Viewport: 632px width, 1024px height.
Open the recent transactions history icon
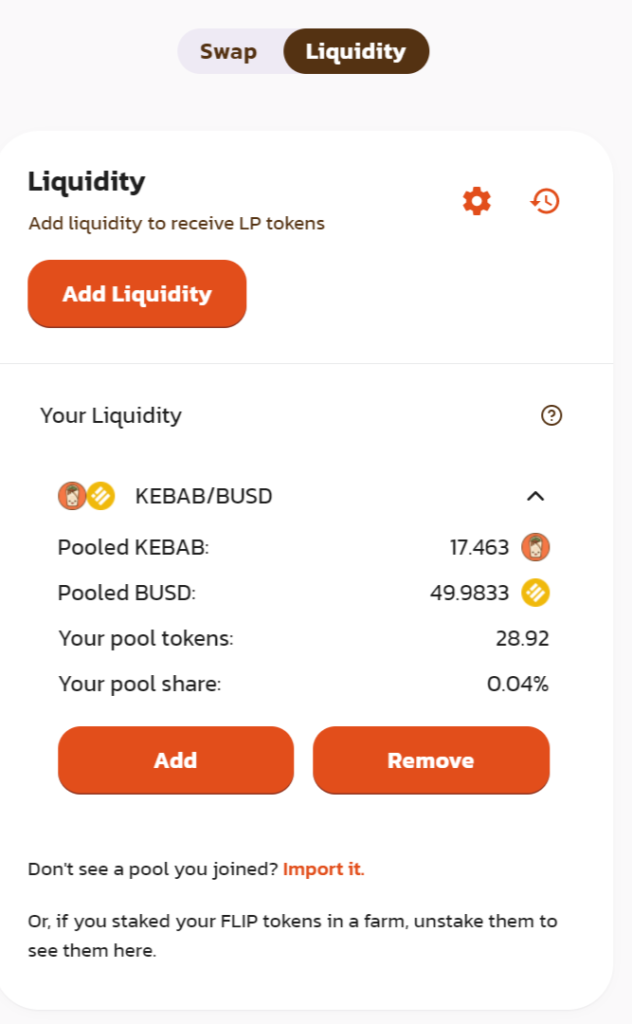pyautogui.click(x=545, y=201)
